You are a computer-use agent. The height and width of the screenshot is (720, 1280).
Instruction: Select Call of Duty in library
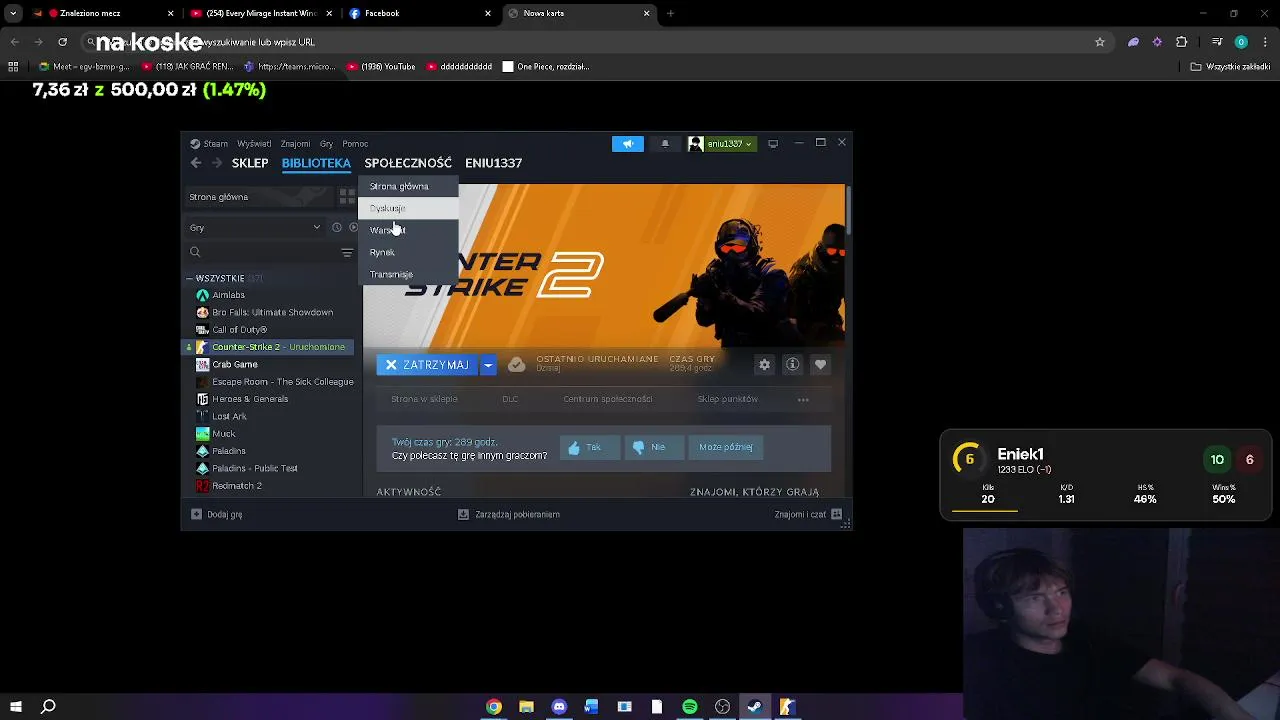click(x=239, y=330)
